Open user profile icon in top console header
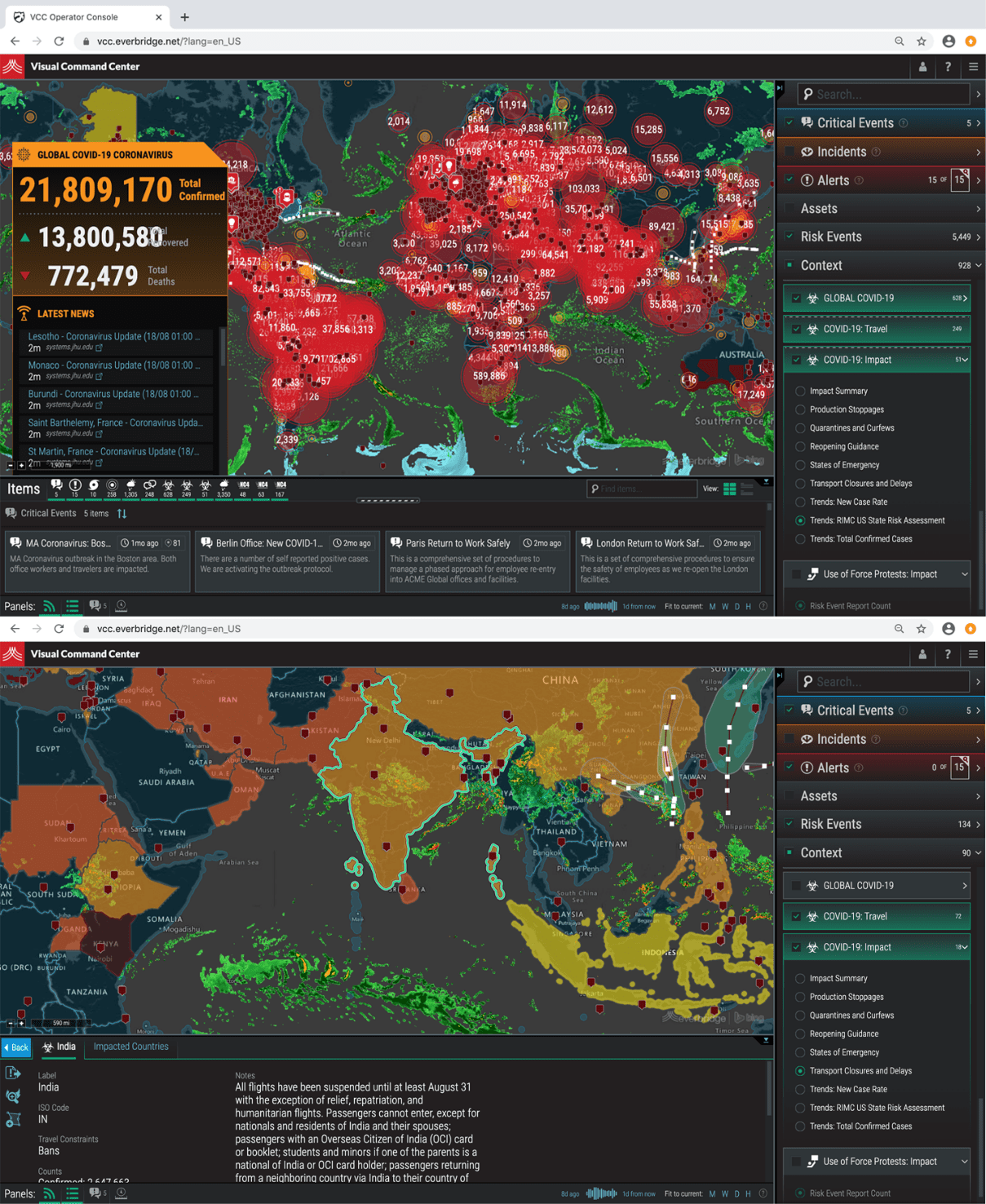 tap(922, 67)
